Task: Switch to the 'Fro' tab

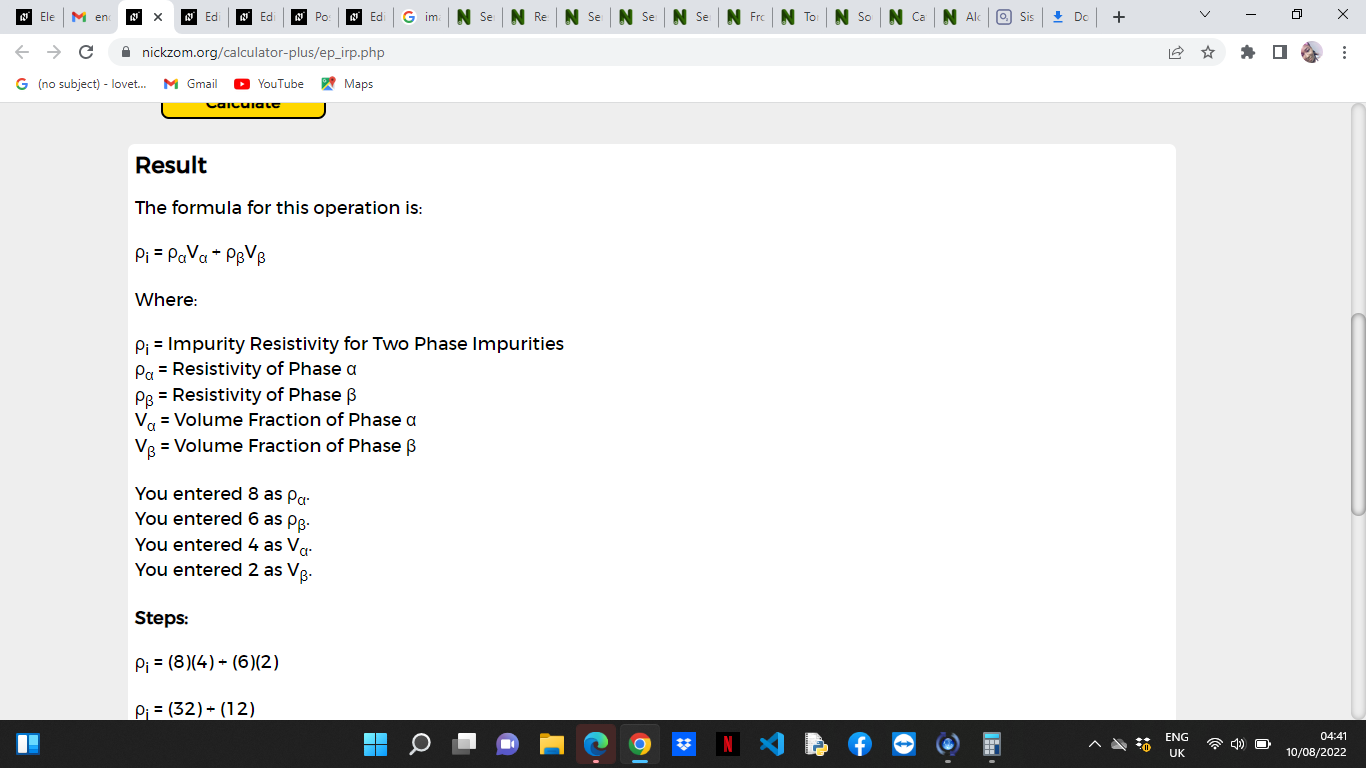Action: [747, 17]
